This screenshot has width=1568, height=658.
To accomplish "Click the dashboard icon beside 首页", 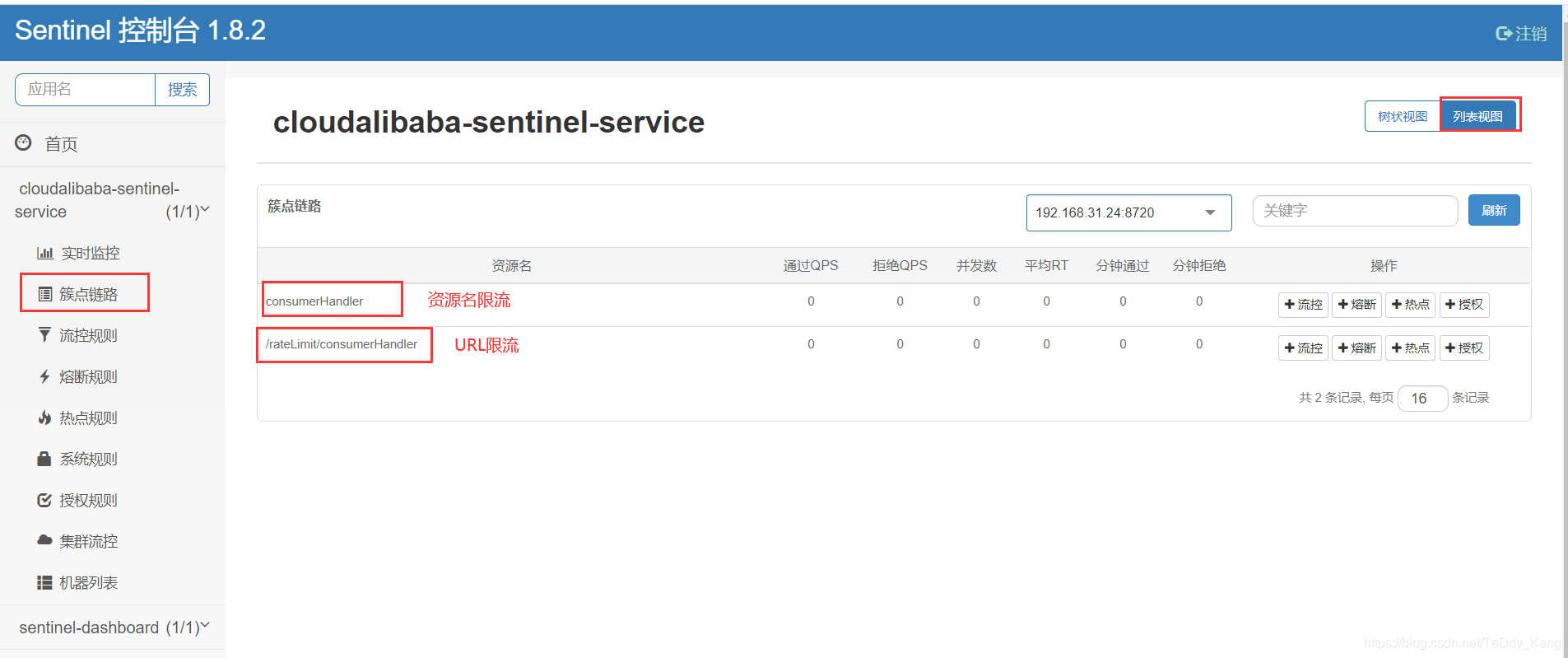I will click(x=24, y=143).
